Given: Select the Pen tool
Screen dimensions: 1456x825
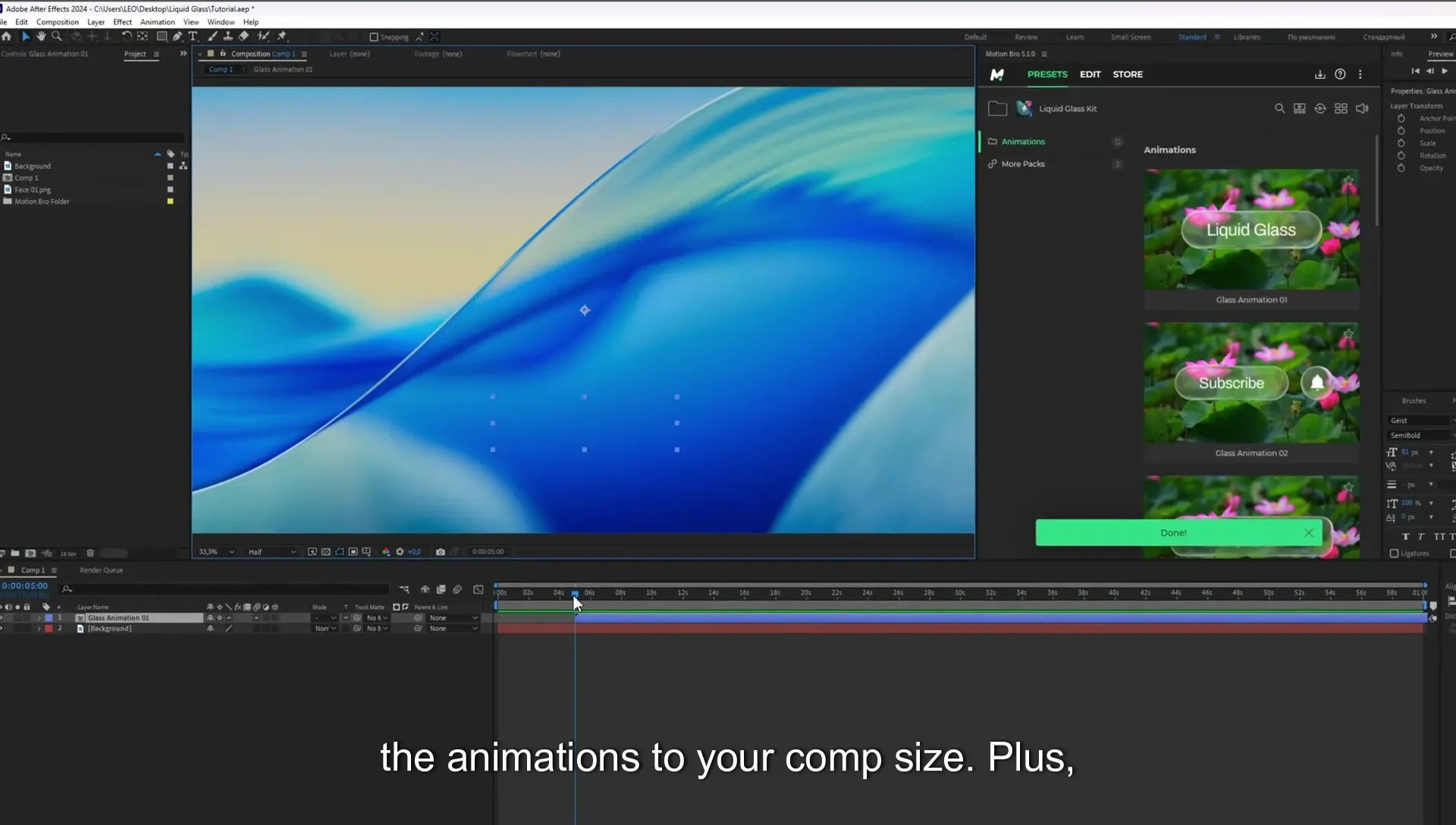Looking at the screenshot, I should 177,36.
